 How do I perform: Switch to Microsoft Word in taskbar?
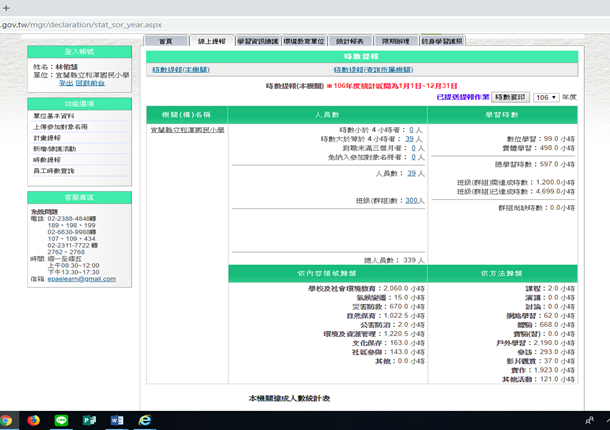coord(117,420)
